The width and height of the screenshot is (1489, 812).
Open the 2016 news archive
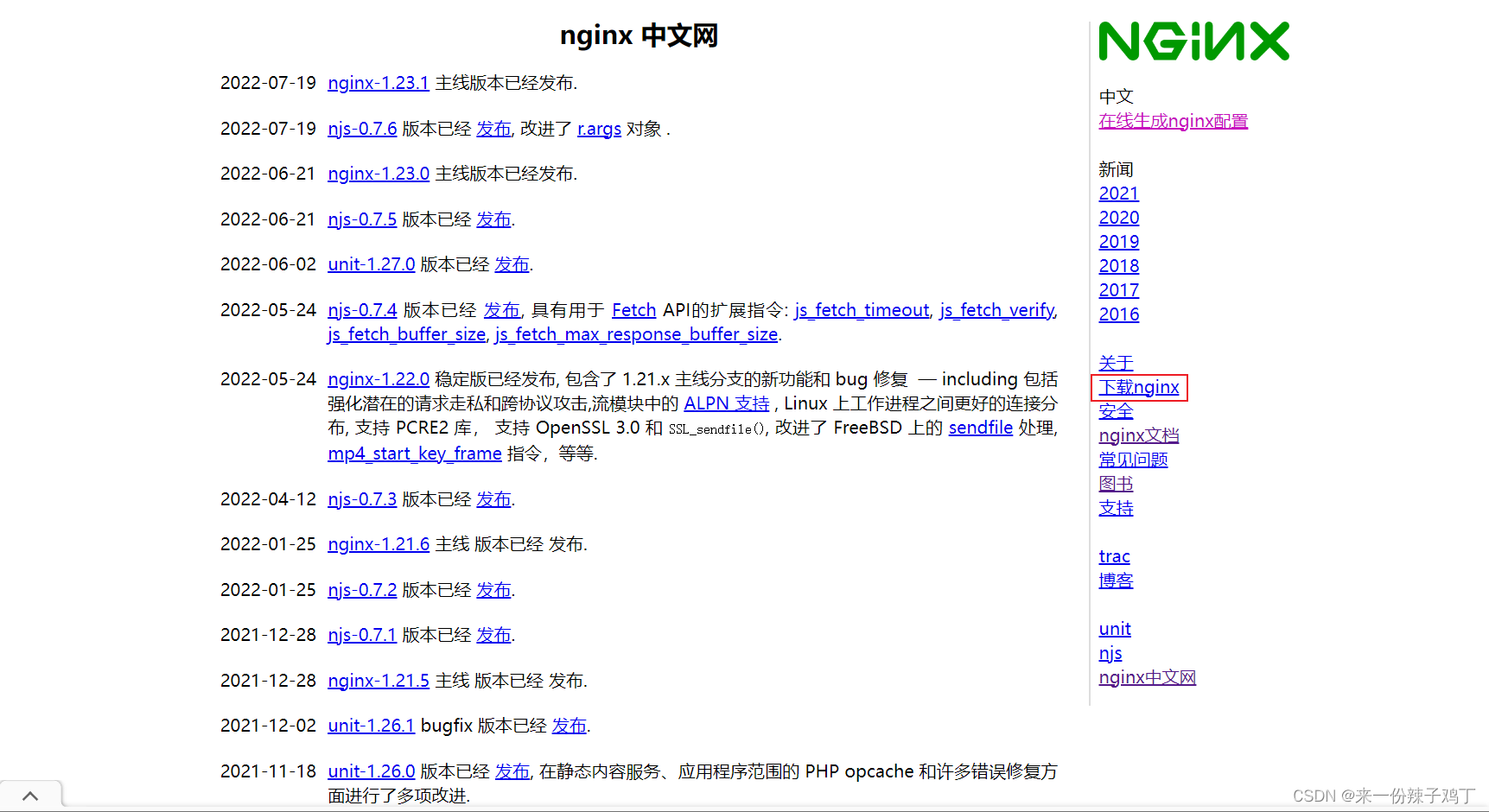(x=1119, y=314)
